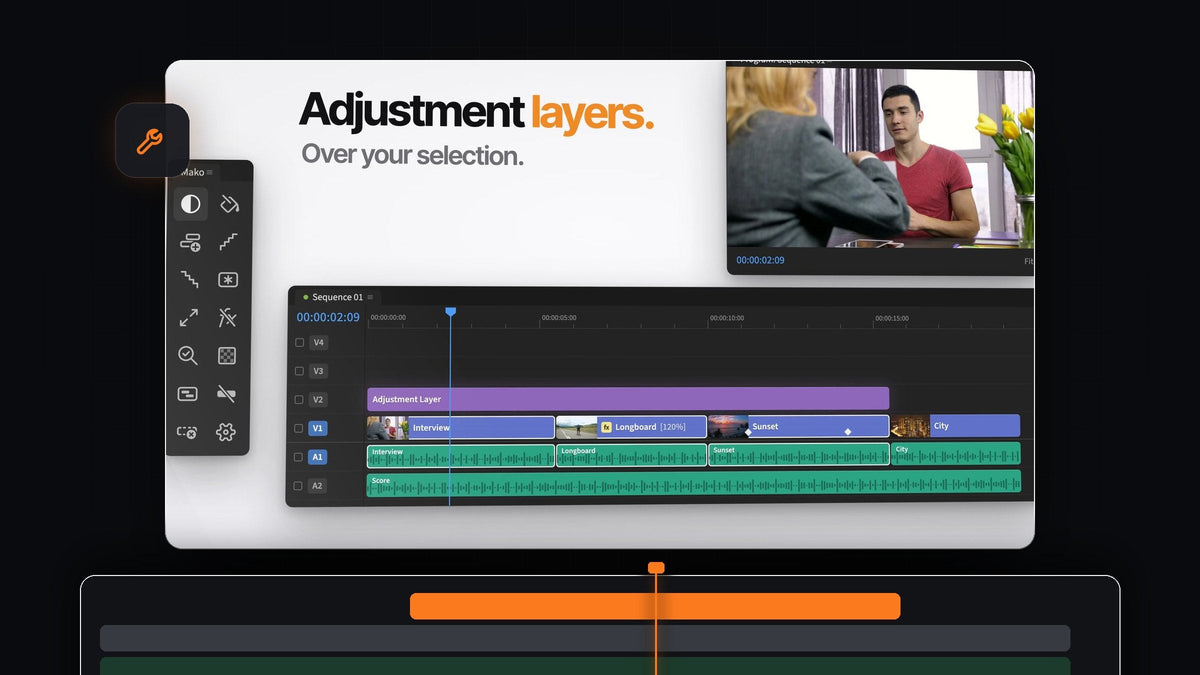Click the 00:00:15:00 ruler mark
The width and height of the screenshot is (1200, 675).
click(x=892, y=318)
